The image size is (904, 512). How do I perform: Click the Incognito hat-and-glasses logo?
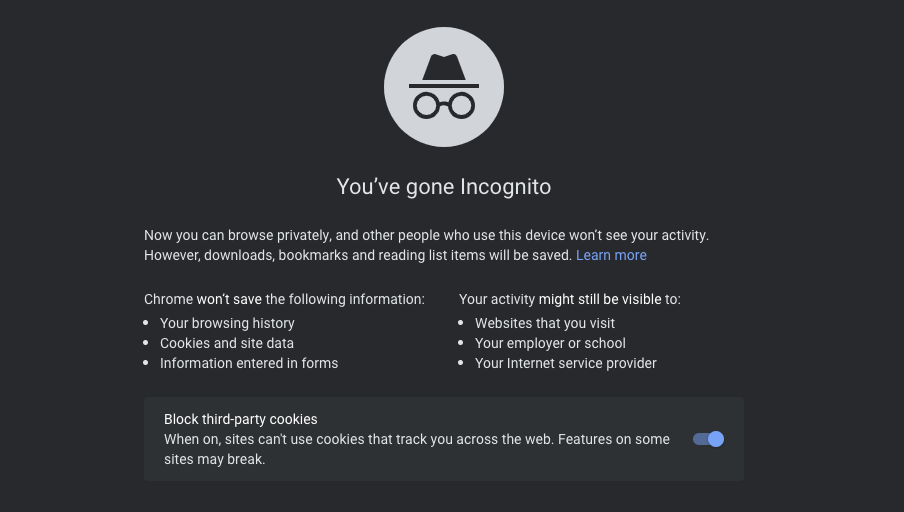(x=444, y=87)
